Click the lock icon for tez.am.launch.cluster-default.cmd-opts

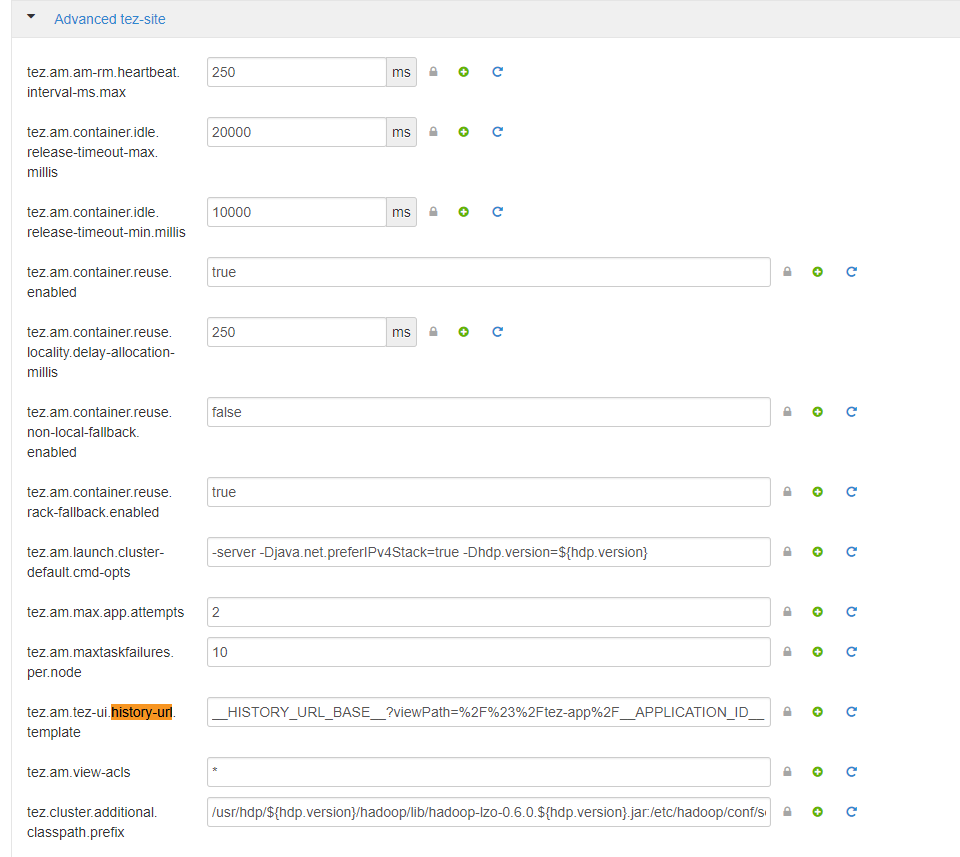[787, 551]
